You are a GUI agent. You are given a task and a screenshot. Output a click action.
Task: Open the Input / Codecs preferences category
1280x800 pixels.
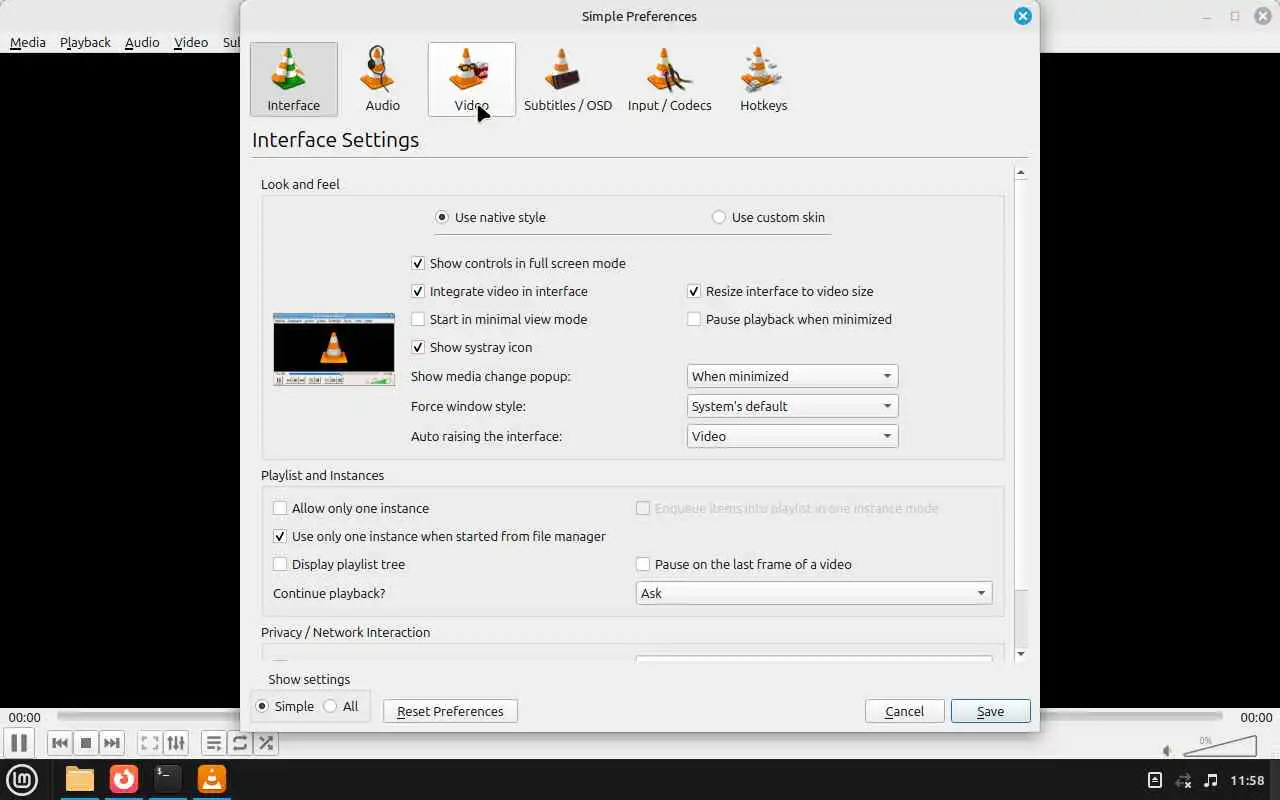point(670,79)
